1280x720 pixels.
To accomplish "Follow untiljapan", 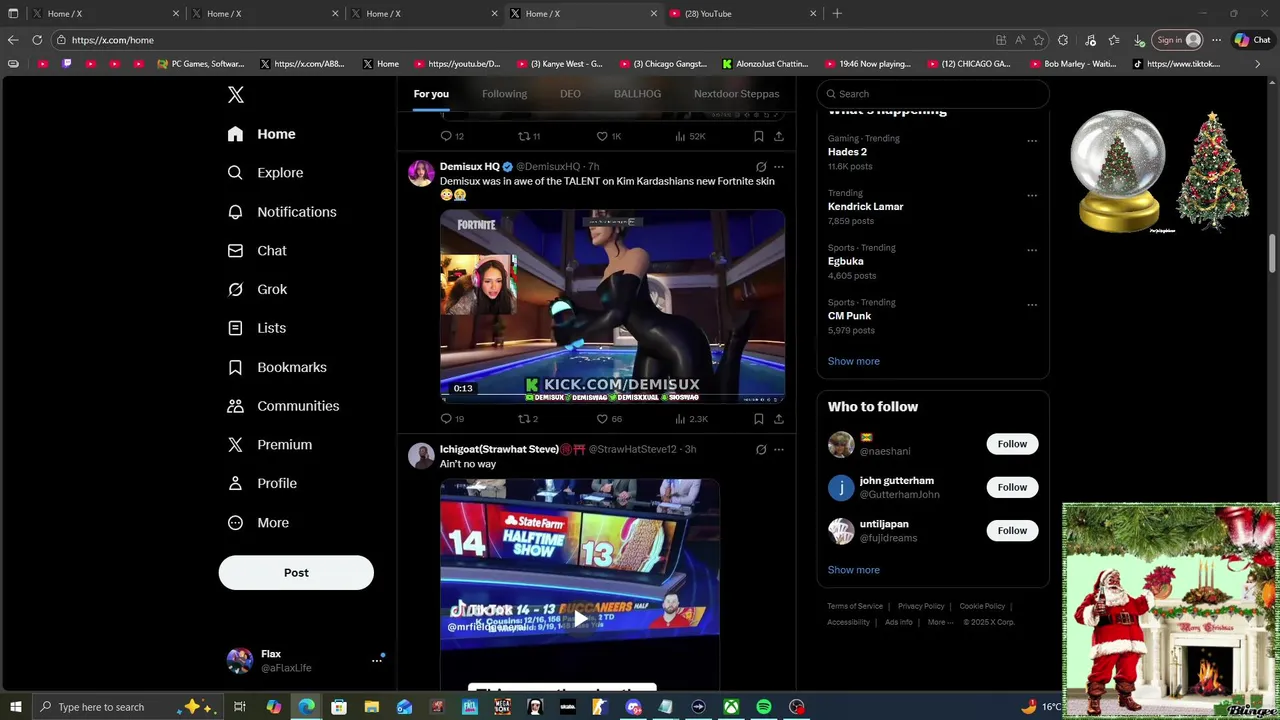I will pyautogui.click(x=1012, y=531).
